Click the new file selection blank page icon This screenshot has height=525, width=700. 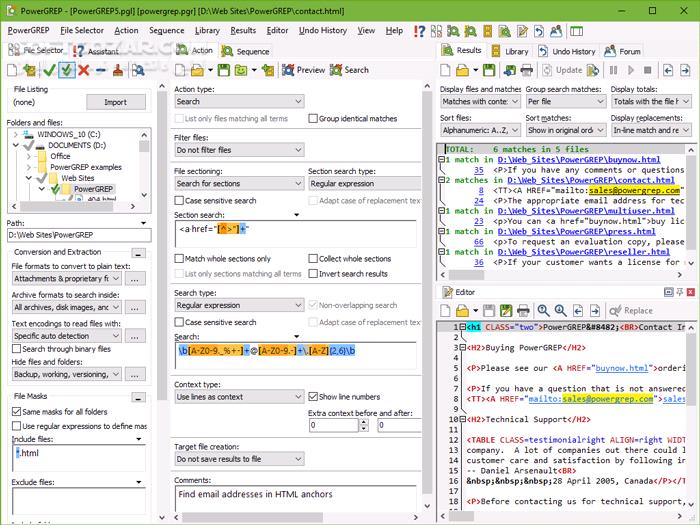coord(12,70)
